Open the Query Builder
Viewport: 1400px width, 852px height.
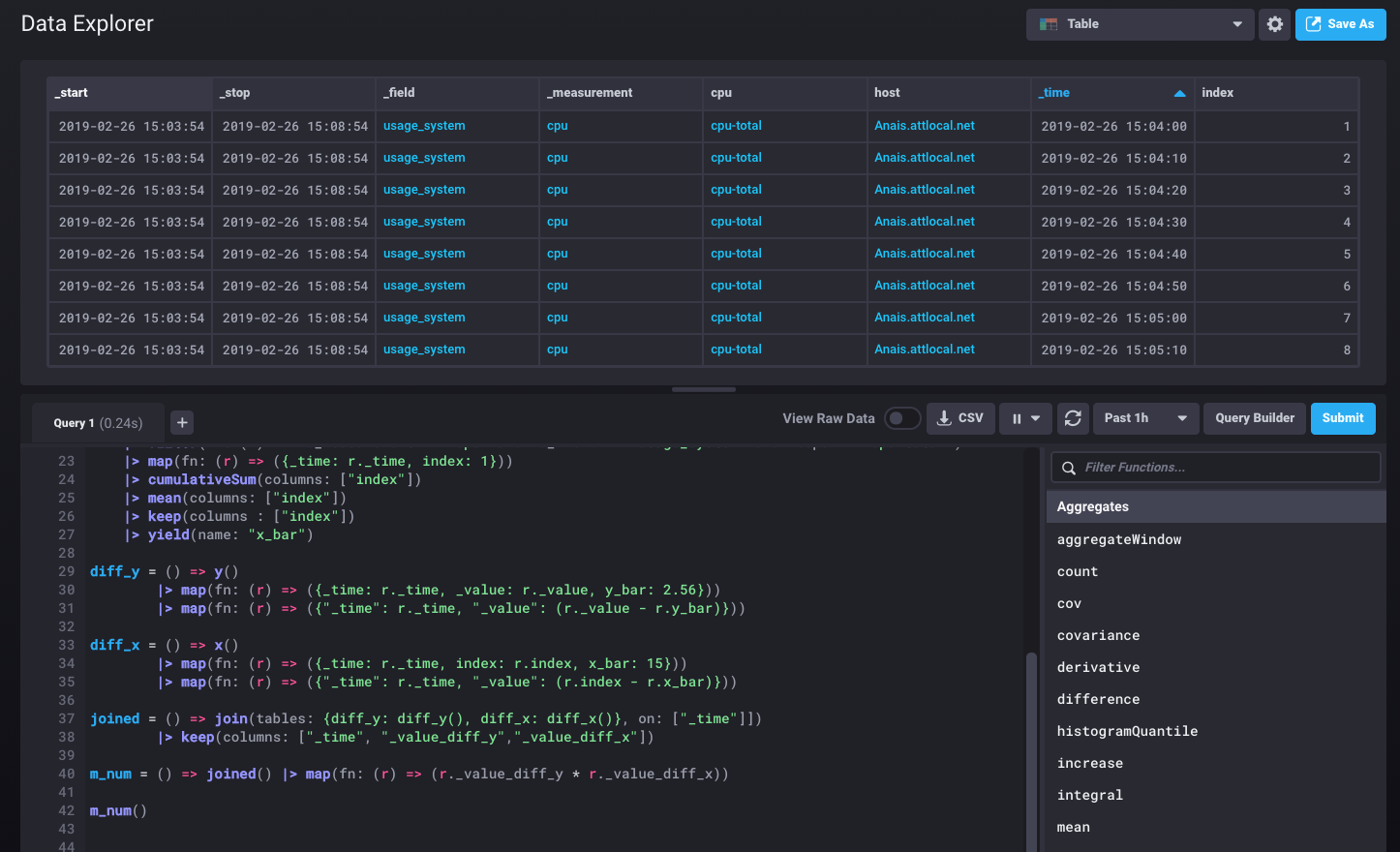[x=1254, y=418]
